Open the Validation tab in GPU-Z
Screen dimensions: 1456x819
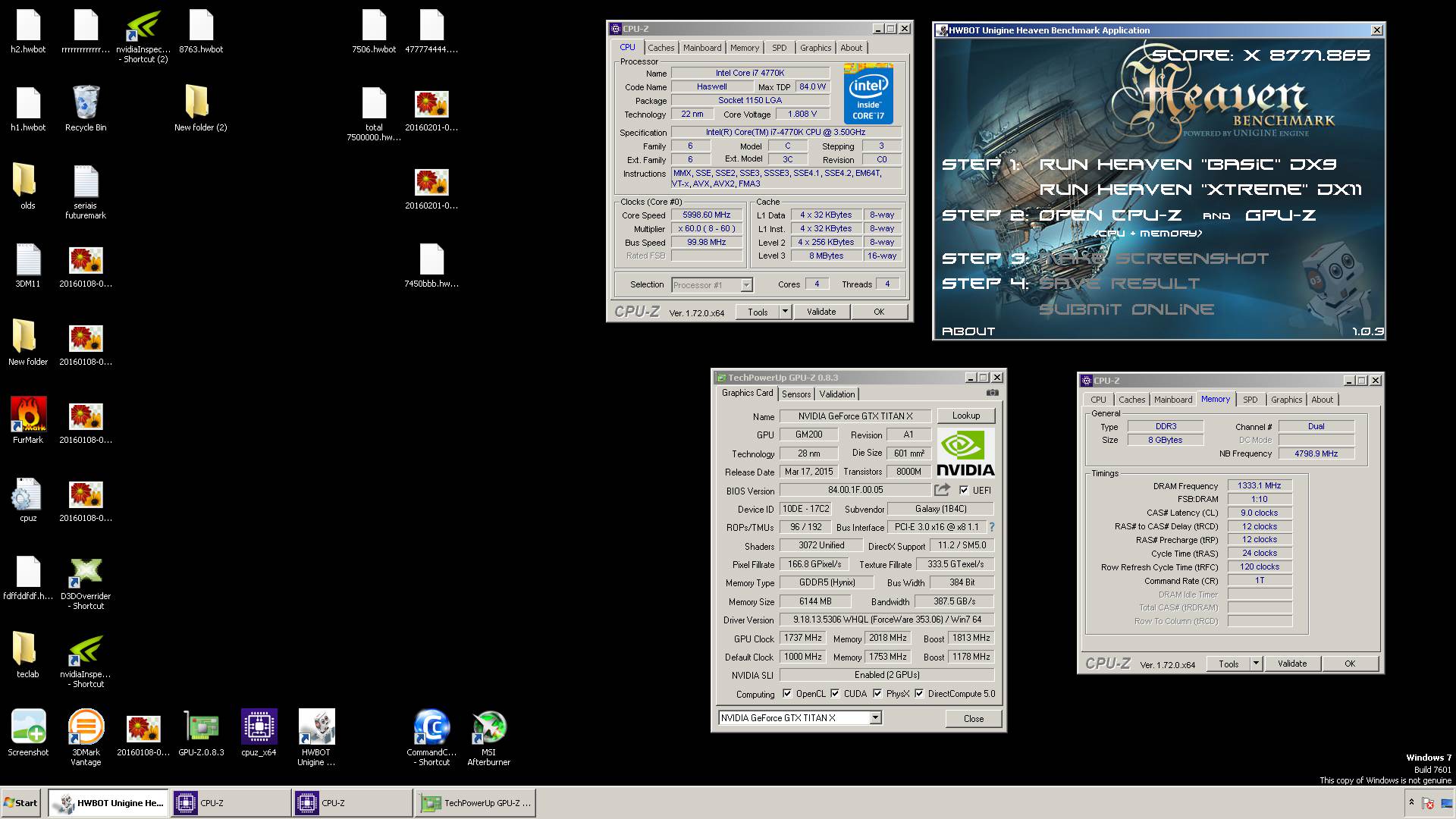(x=837, y=394)
